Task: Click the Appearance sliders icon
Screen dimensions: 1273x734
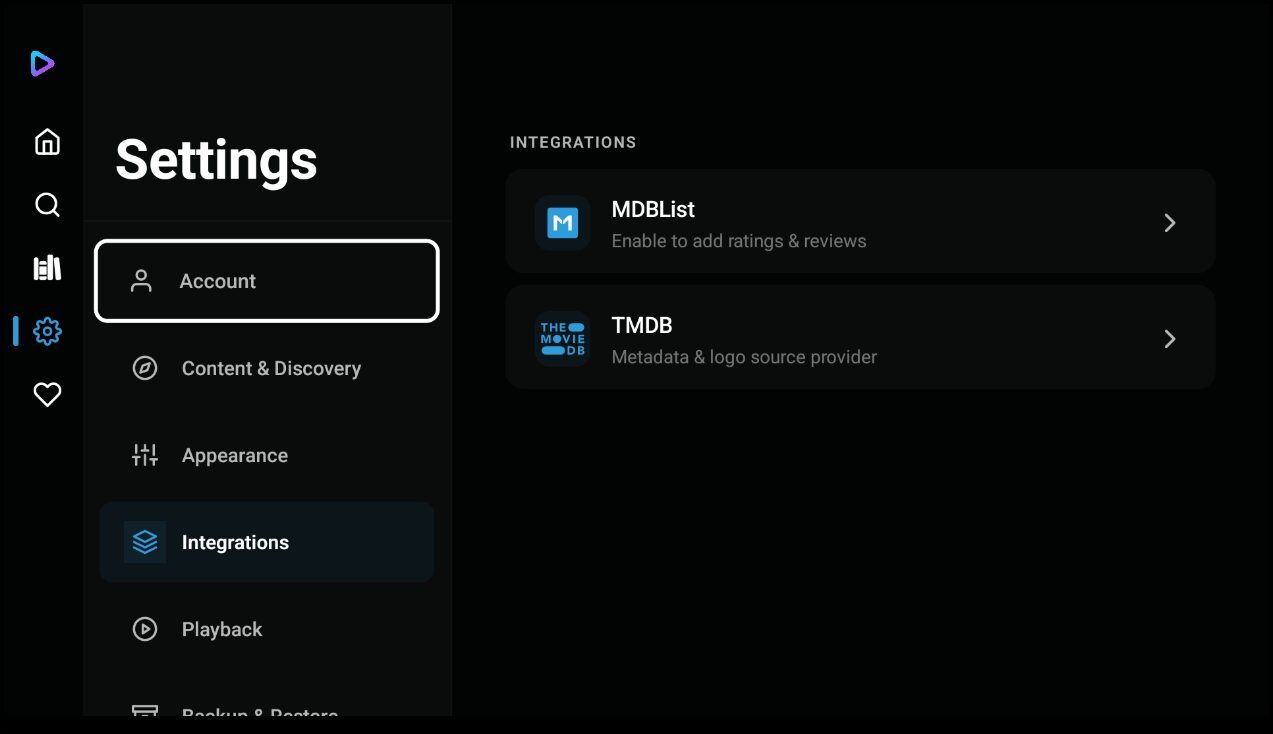Action: [x=145, y=455]
